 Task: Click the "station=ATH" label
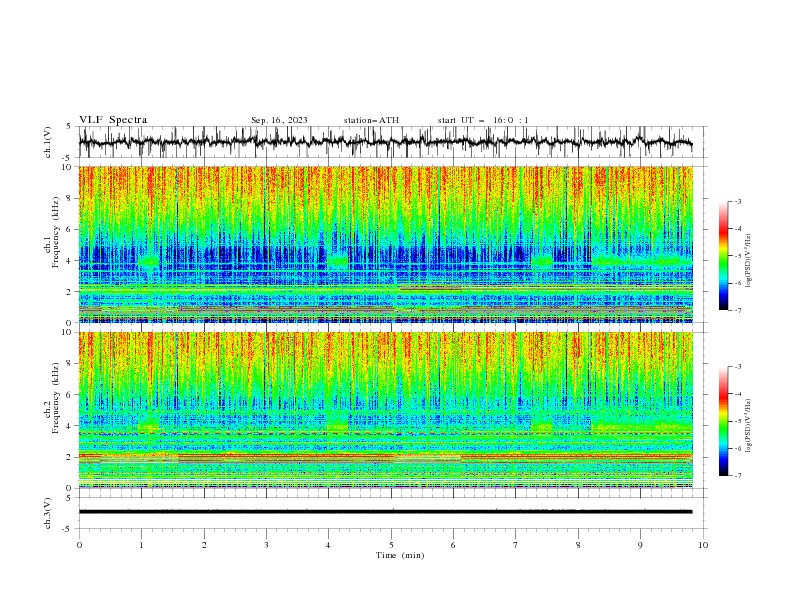point(371,120)
